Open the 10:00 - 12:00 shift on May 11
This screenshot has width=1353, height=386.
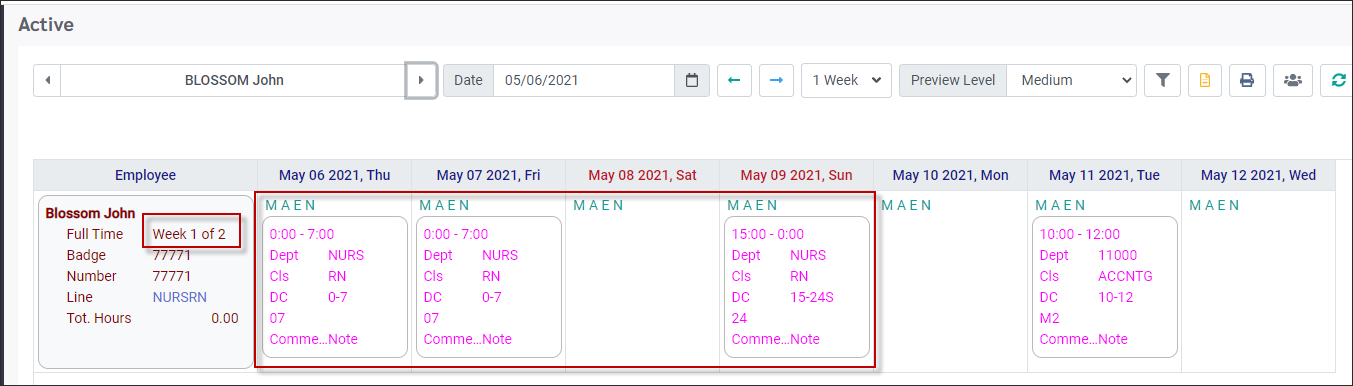tap(1105, 287)
